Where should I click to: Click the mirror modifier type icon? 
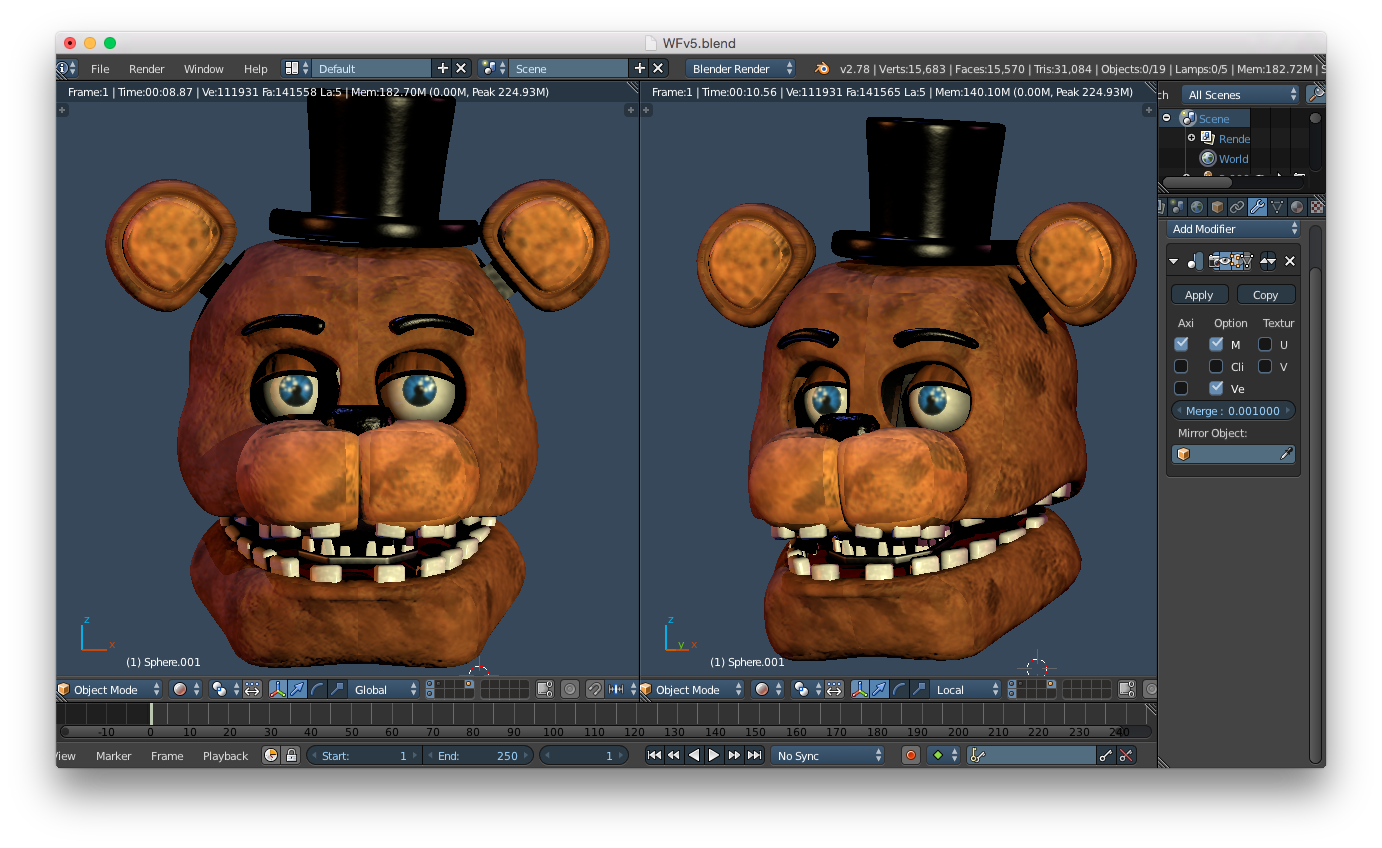(1195, 261)
